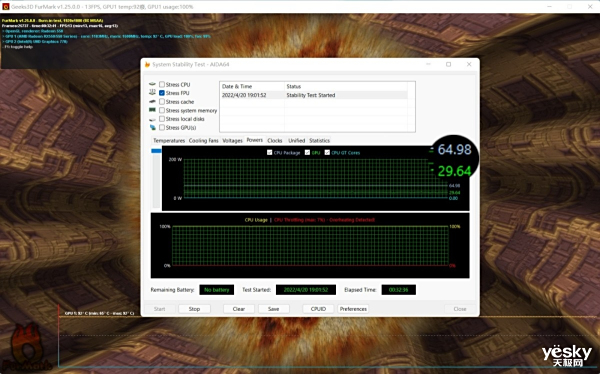
Task: Switch to the Clocks tab
Action: point(275,140)
